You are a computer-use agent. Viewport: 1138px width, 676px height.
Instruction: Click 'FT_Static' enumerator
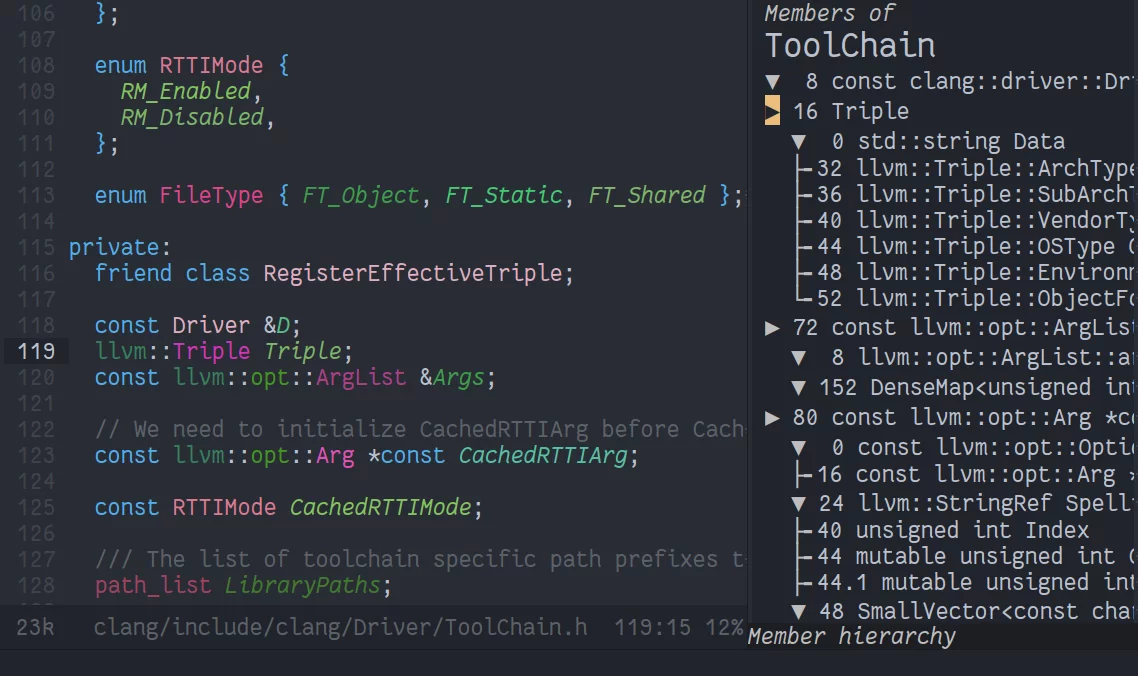(504, 196)
